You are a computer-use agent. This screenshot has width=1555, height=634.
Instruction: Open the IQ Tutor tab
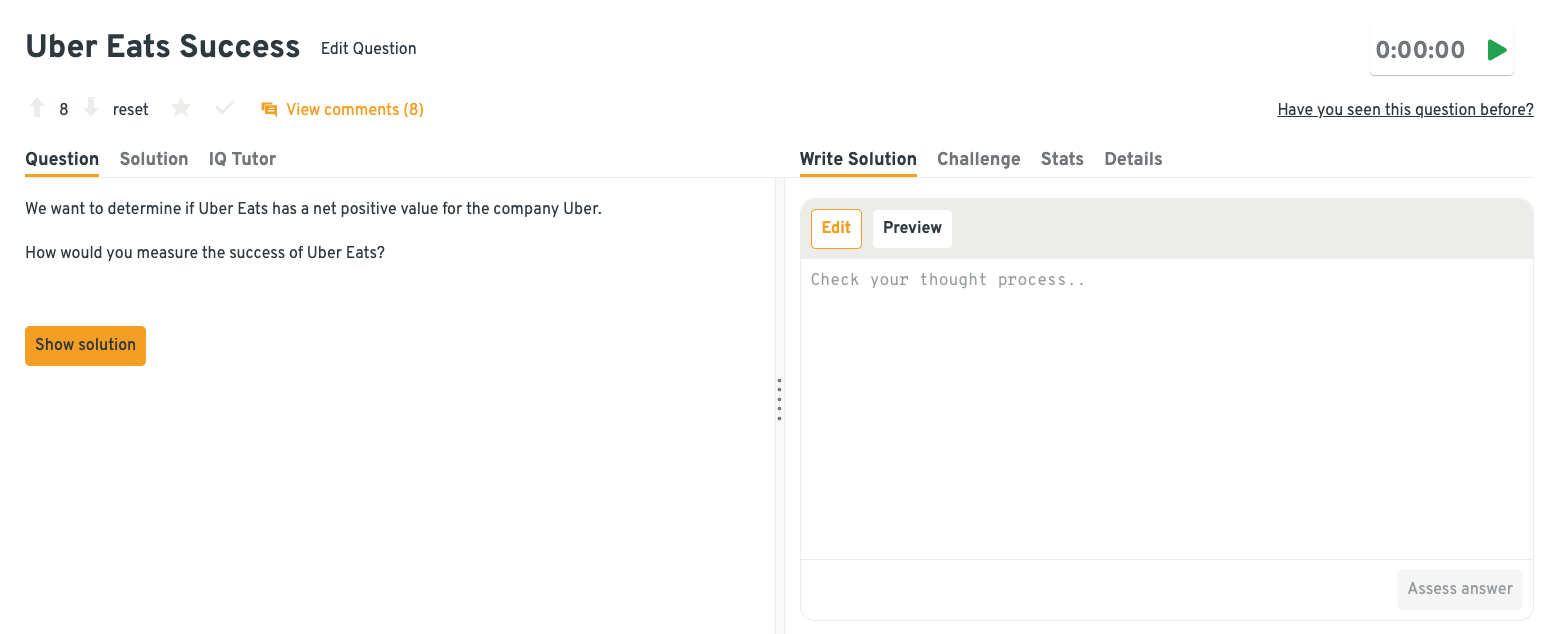tap(242, 159)
